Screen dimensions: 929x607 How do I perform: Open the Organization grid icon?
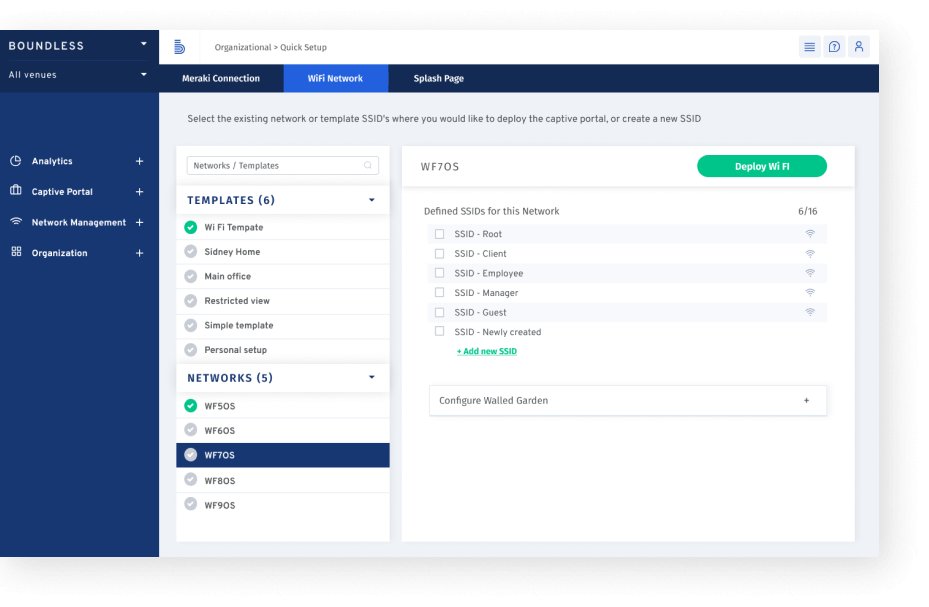tap(17, 253)
